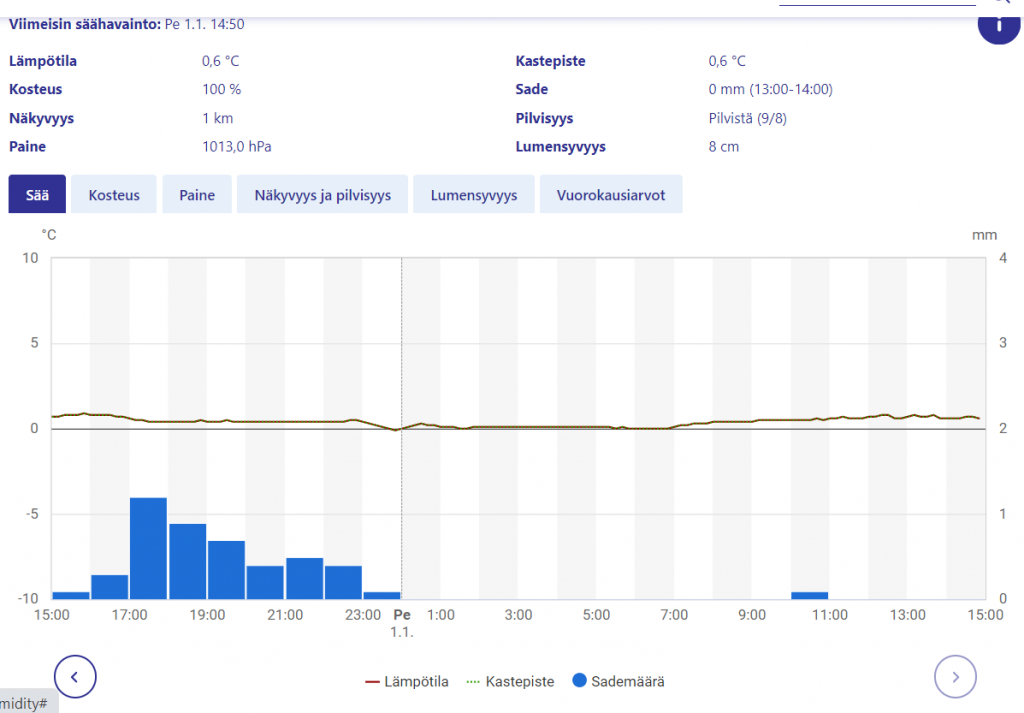Show the Näkyvyys ja pilvisyys tab

(322, 195)
